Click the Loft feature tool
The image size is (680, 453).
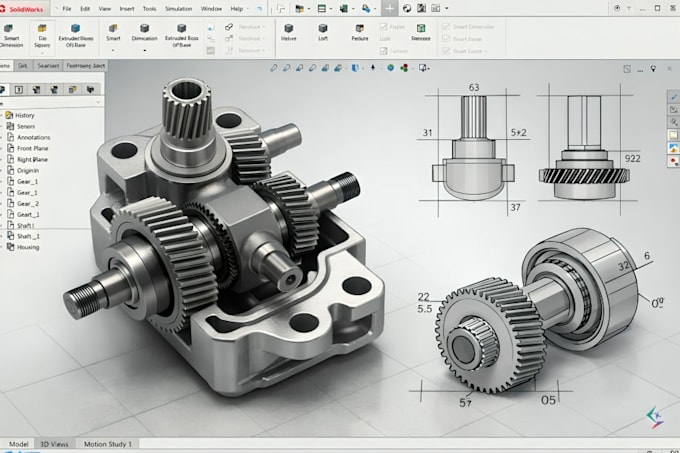coord(323,33)
